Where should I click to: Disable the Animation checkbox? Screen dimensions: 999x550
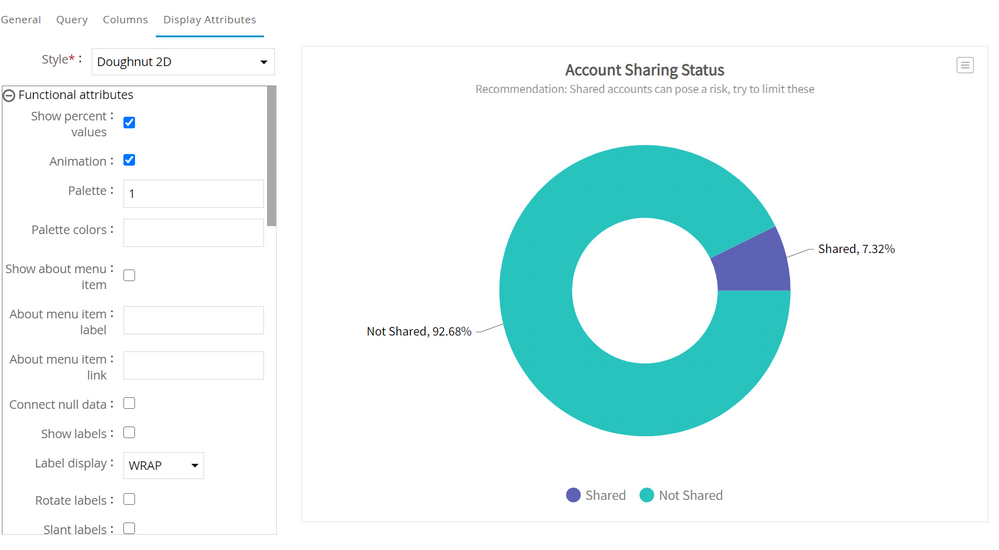click(x=129, y=160)
